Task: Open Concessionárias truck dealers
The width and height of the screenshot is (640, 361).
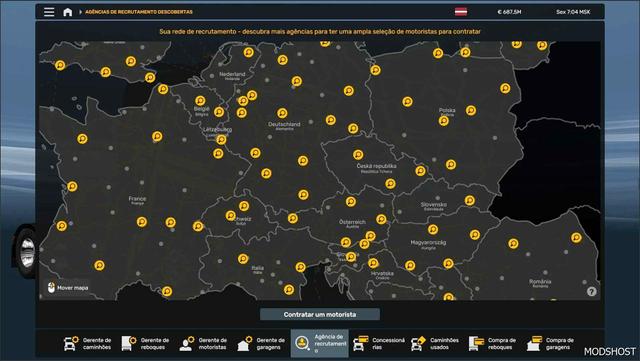Action: (379, 343)
